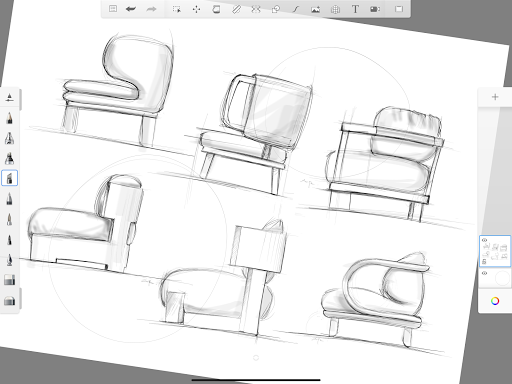Undo the last stroke
The height and width of the screenshot is (384, 512).
[131, 9]
